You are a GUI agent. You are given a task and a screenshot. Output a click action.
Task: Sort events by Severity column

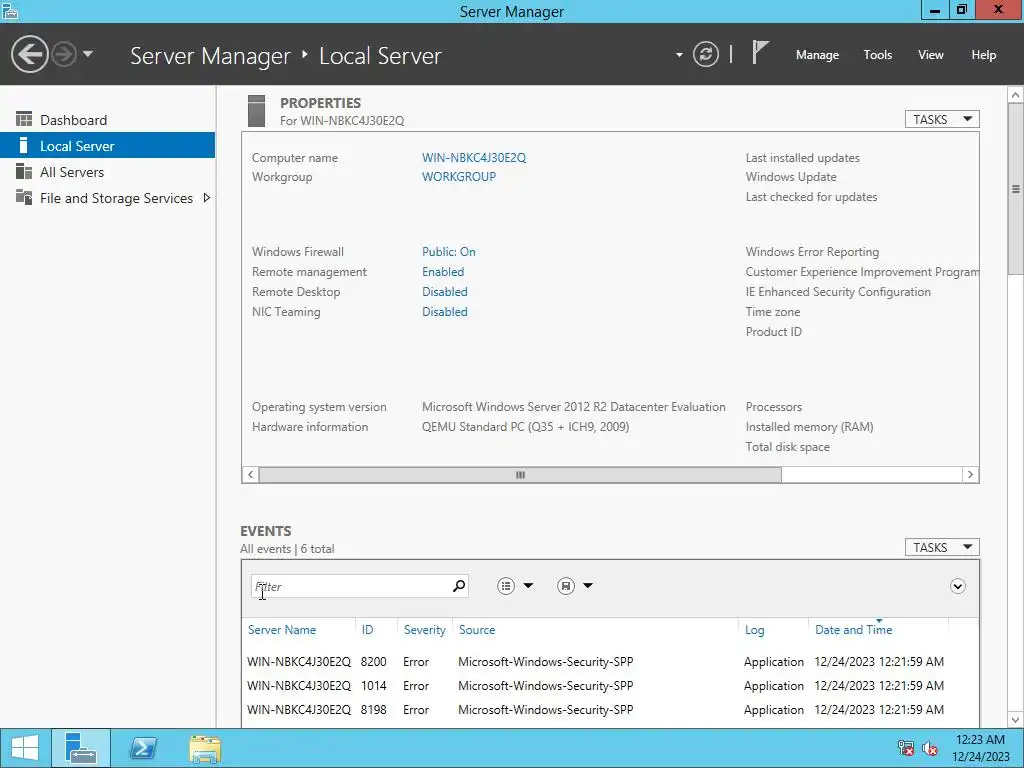tap(424, 630)
